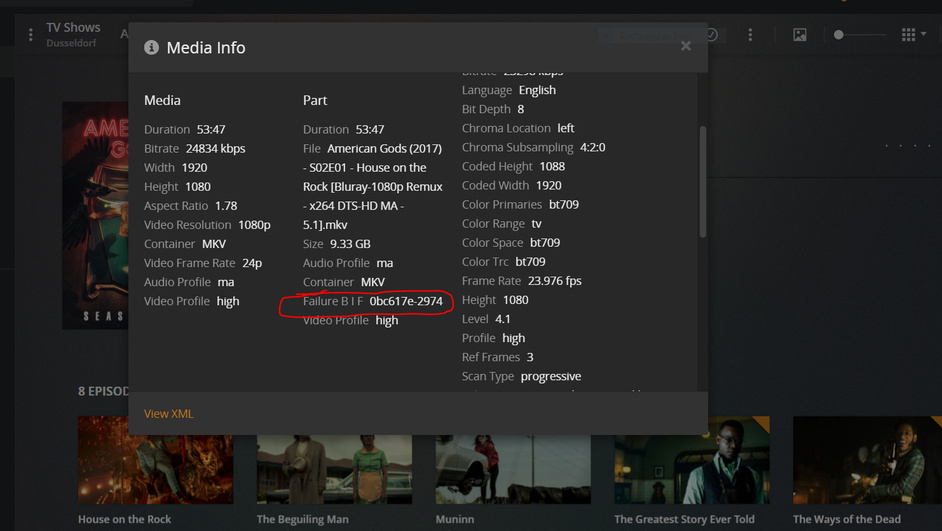Select the Frame Rate value 23.976 fps
Viewport: 942px width, 531px height.
(555, 281)
